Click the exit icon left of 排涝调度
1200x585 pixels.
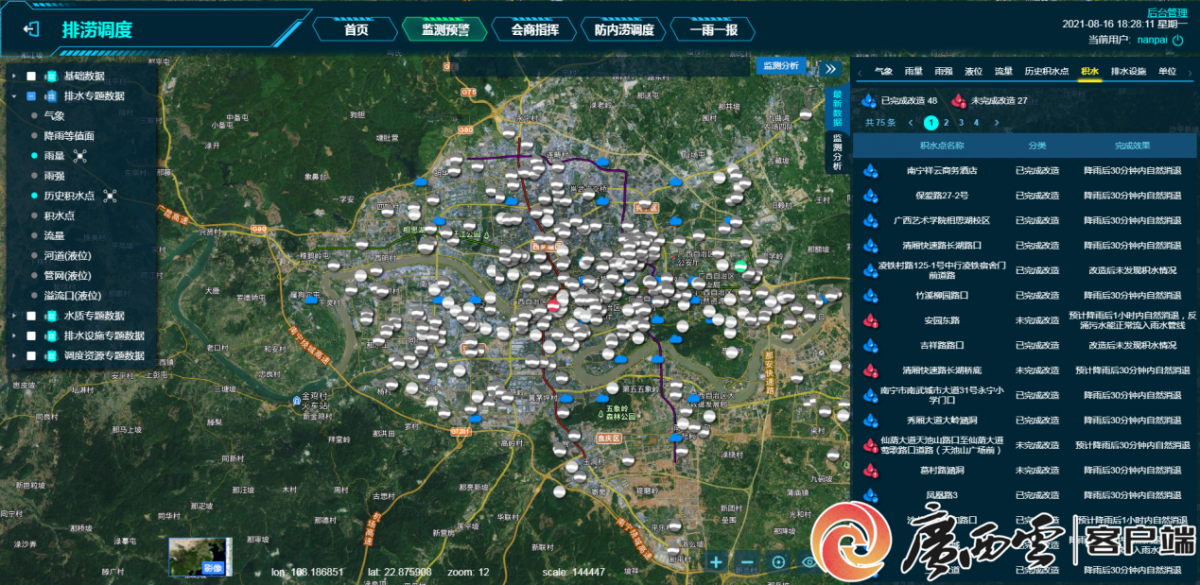pos(31,29)
